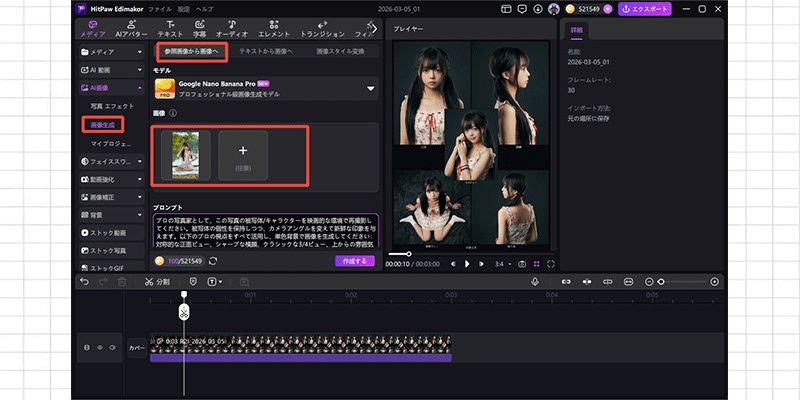Open the メディア tab in the top toolbar

click(93, 29)
